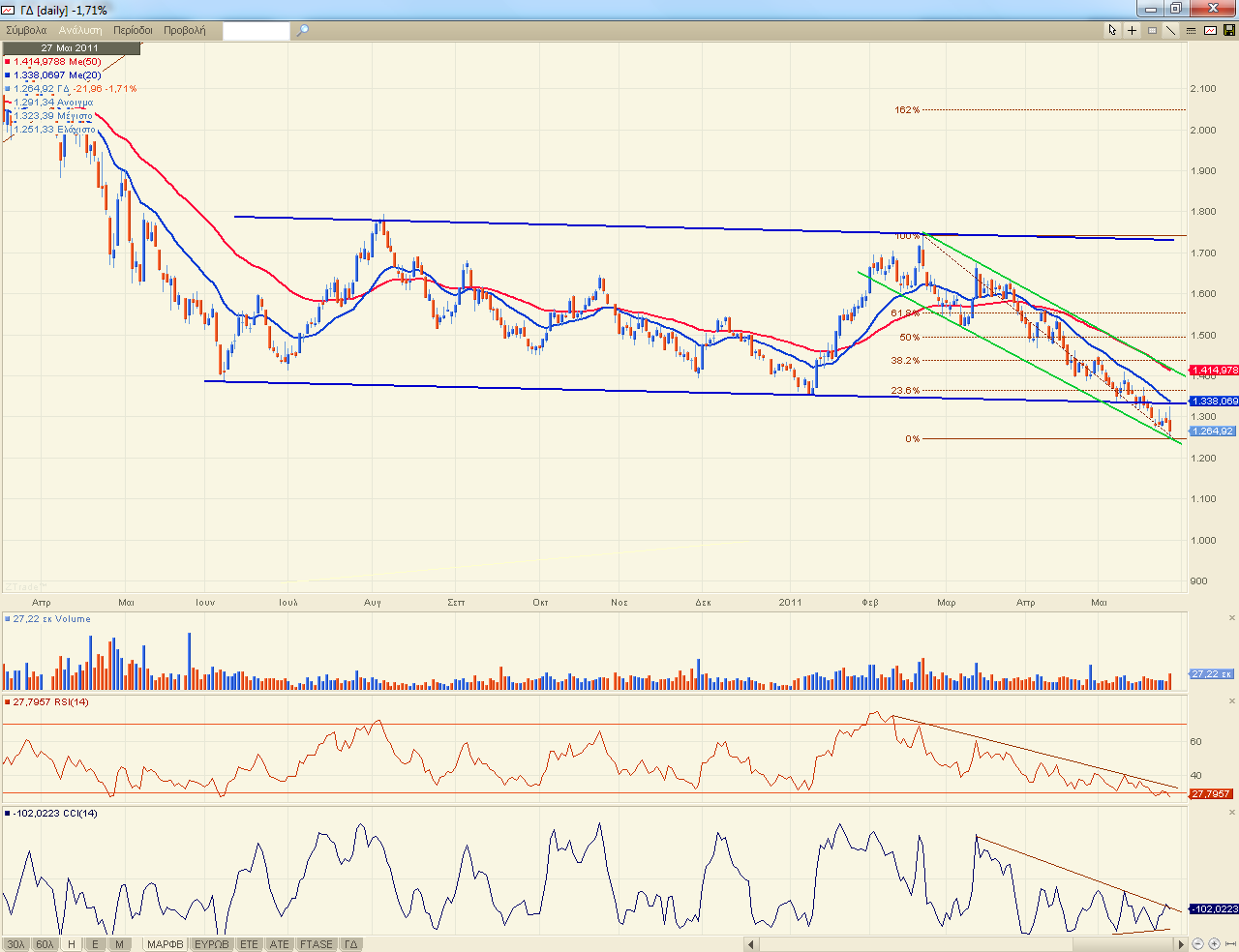The image size is (1239, 952).
Task: Select the E weekly timeframe tab
Action: click(96, 944)
